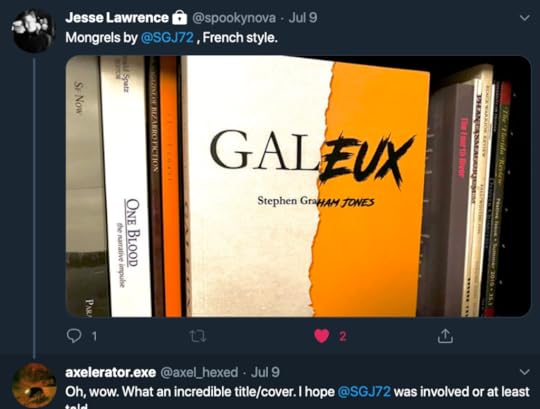Click the @spookynova handle
The height and width of the screenshot is (409, 540).
[x=233, y=18]
